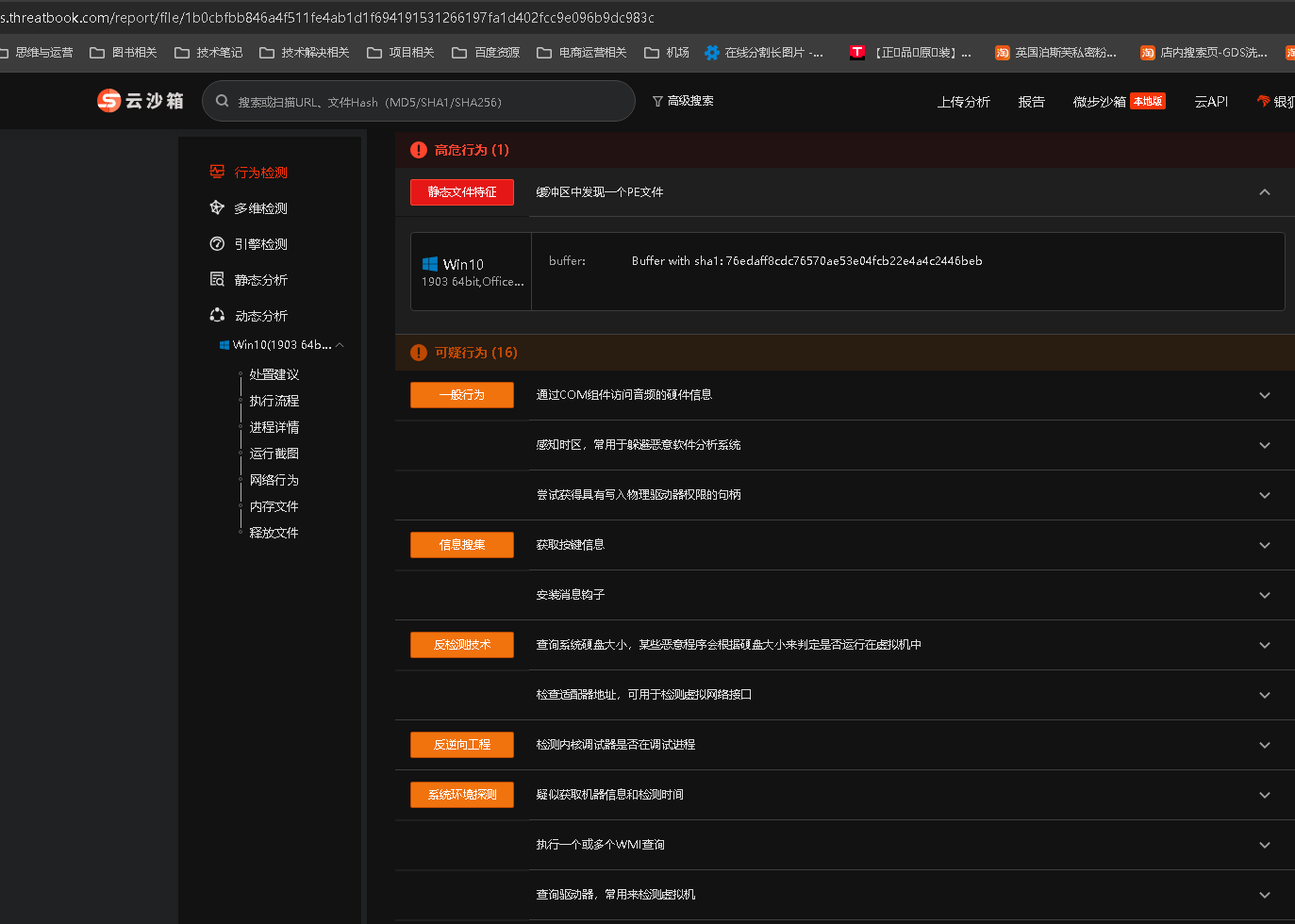Click the 信息搜集 tag

pos(462,545)
